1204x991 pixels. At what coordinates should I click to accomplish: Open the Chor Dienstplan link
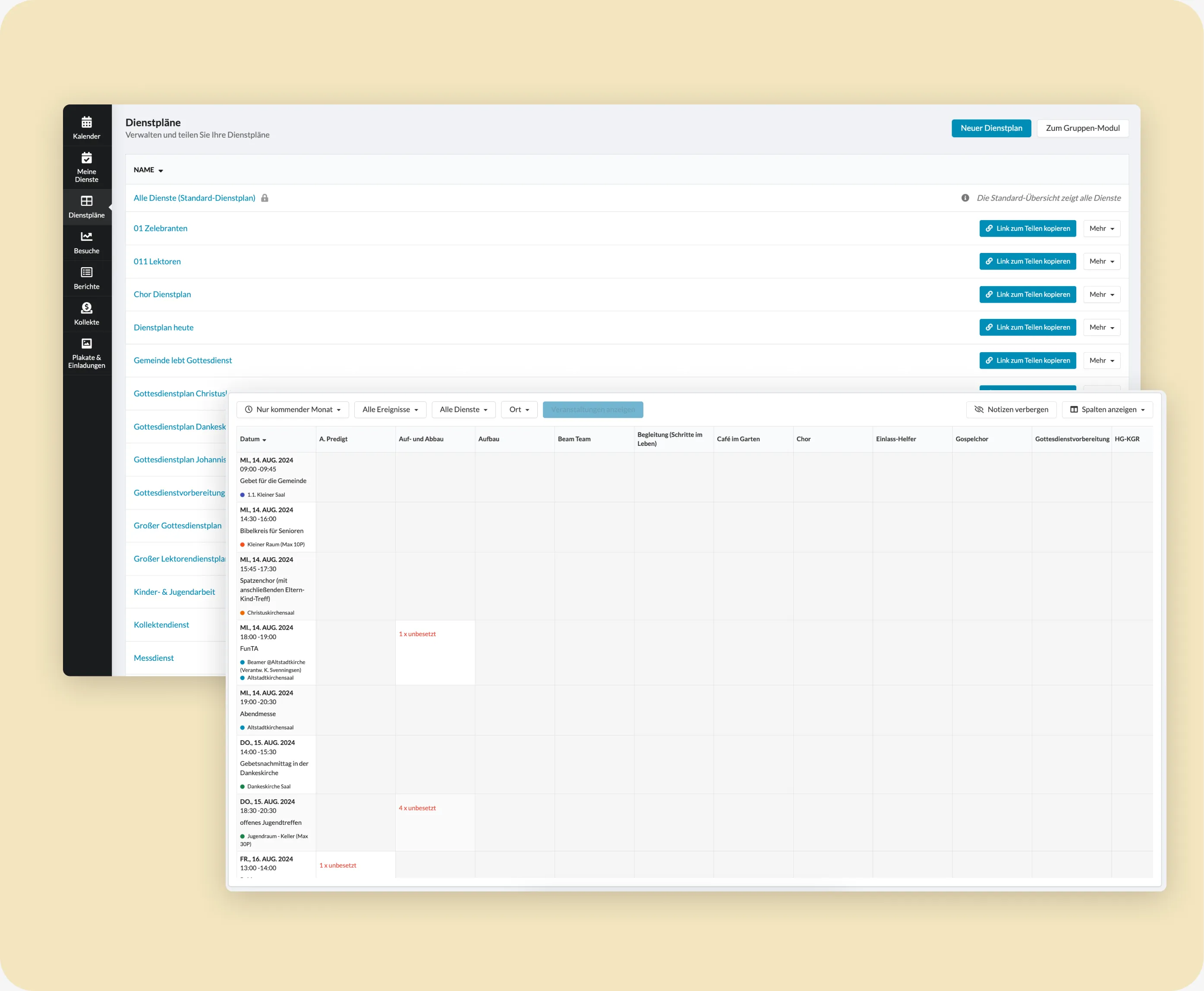click(x=162, y=294)
